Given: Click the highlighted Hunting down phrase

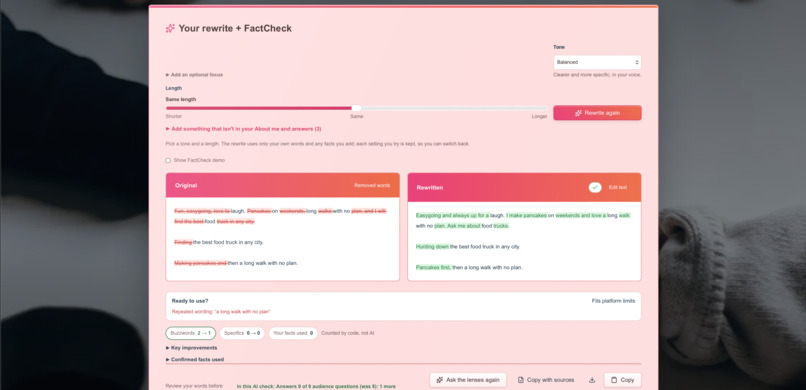Looking at the screenshot, I should (x=433, y=247).
